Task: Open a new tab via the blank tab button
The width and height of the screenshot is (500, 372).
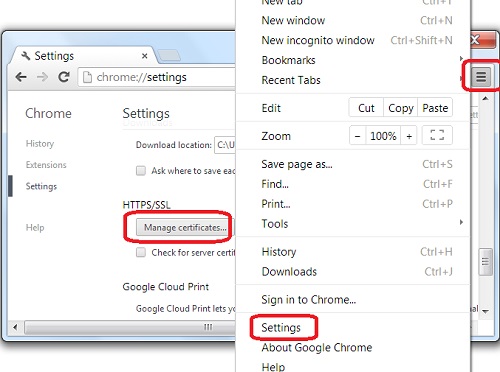Action: pyautogui.click(x=169, y=56)
